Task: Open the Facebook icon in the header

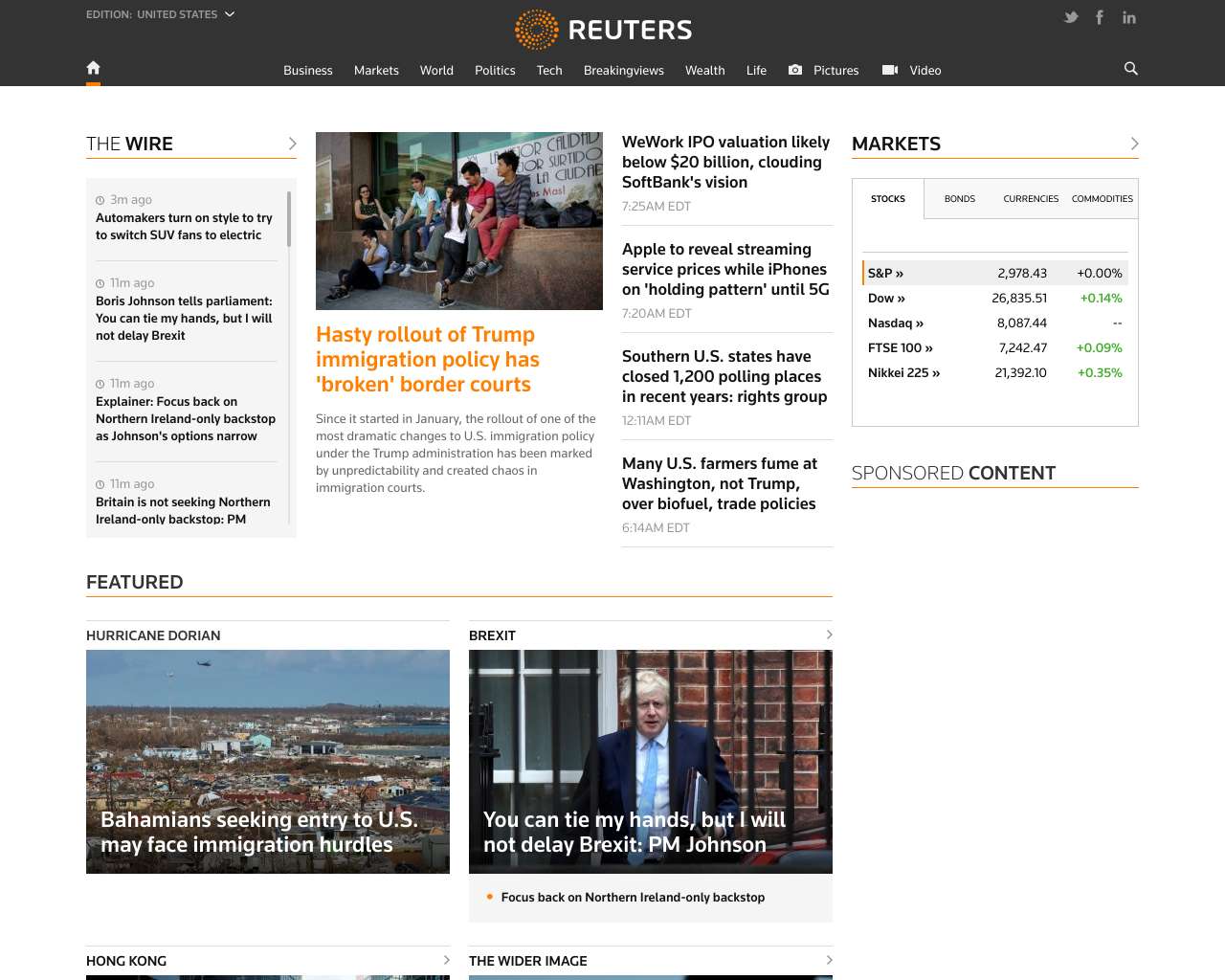Action: pos(1100,17)
